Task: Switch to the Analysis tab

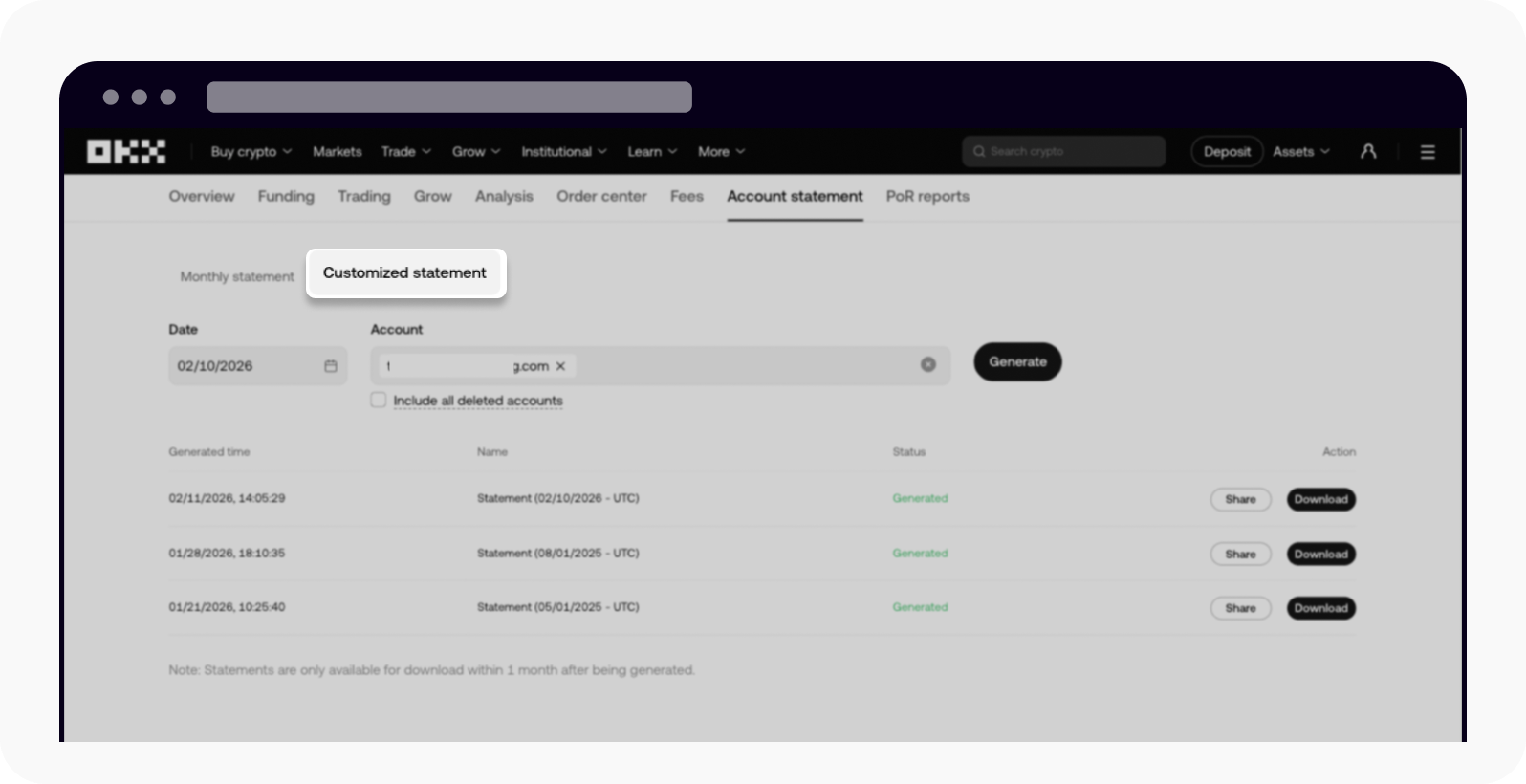Action: (x=504, y=196)
